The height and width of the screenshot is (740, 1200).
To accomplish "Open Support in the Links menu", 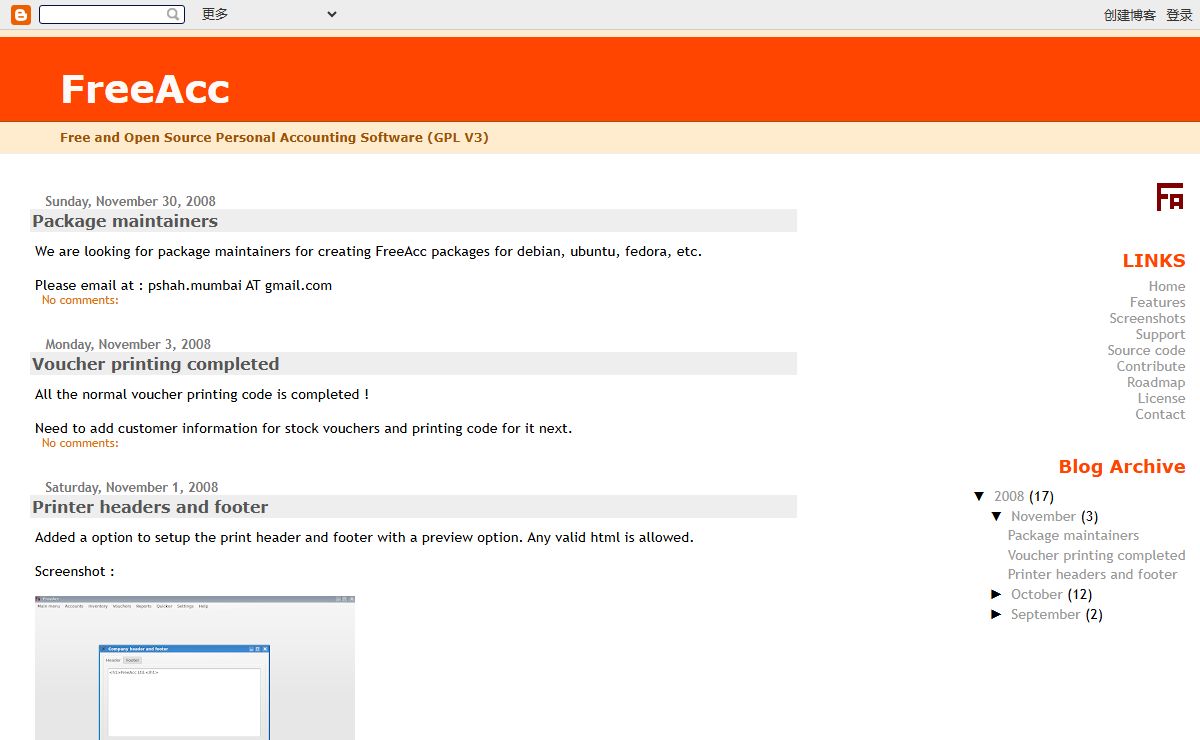I will click(1160, 334).
